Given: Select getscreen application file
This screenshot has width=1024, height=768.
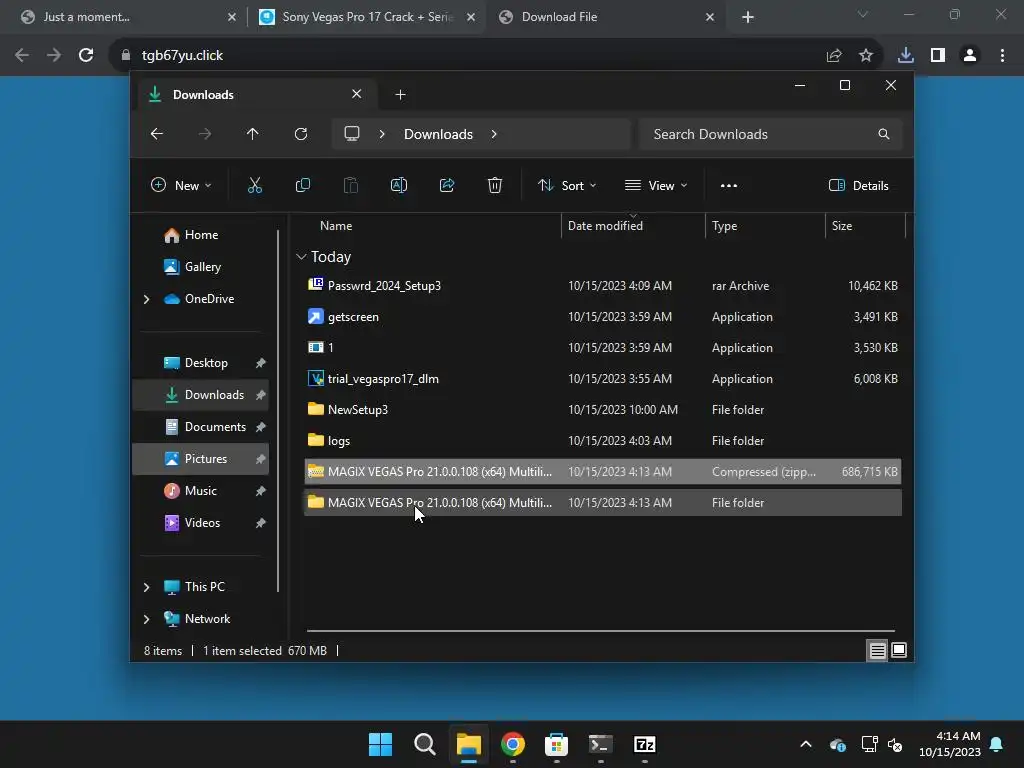Looking at the screenshot, I should point(602,317).
